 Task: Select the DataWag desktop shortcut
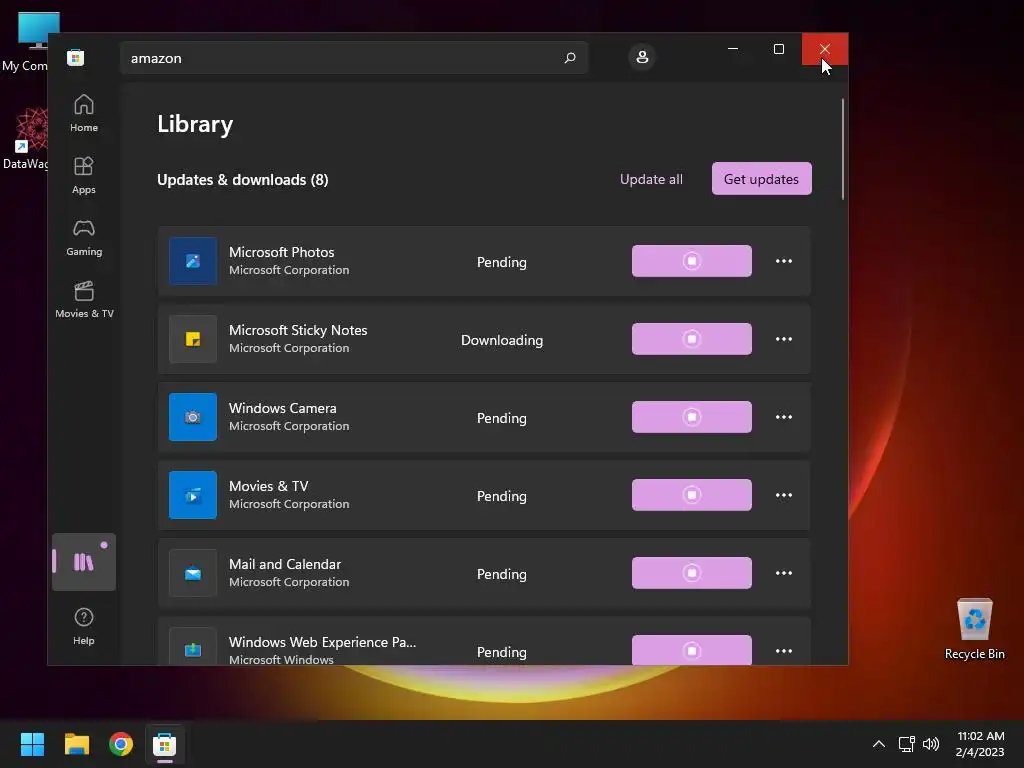coord(25,139)
